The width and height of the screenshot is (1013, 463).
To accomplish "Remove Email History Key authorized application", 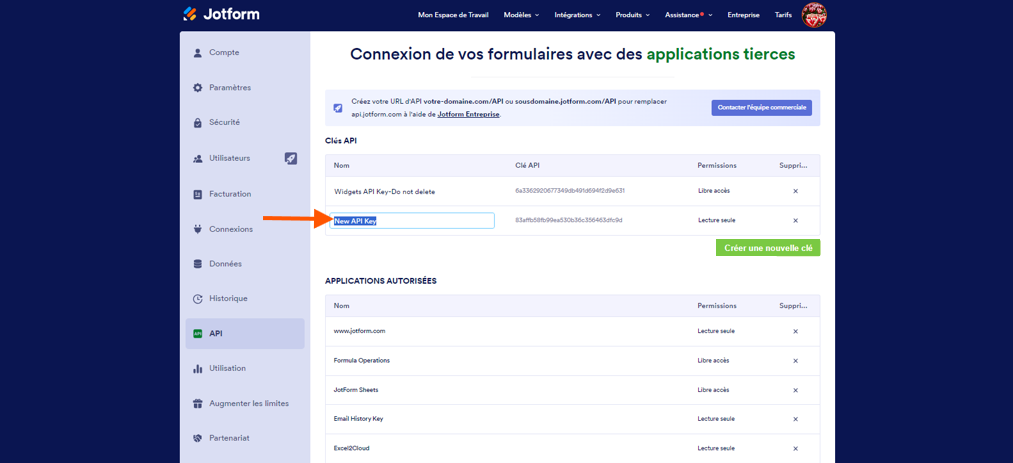I will tap(795, 419).
